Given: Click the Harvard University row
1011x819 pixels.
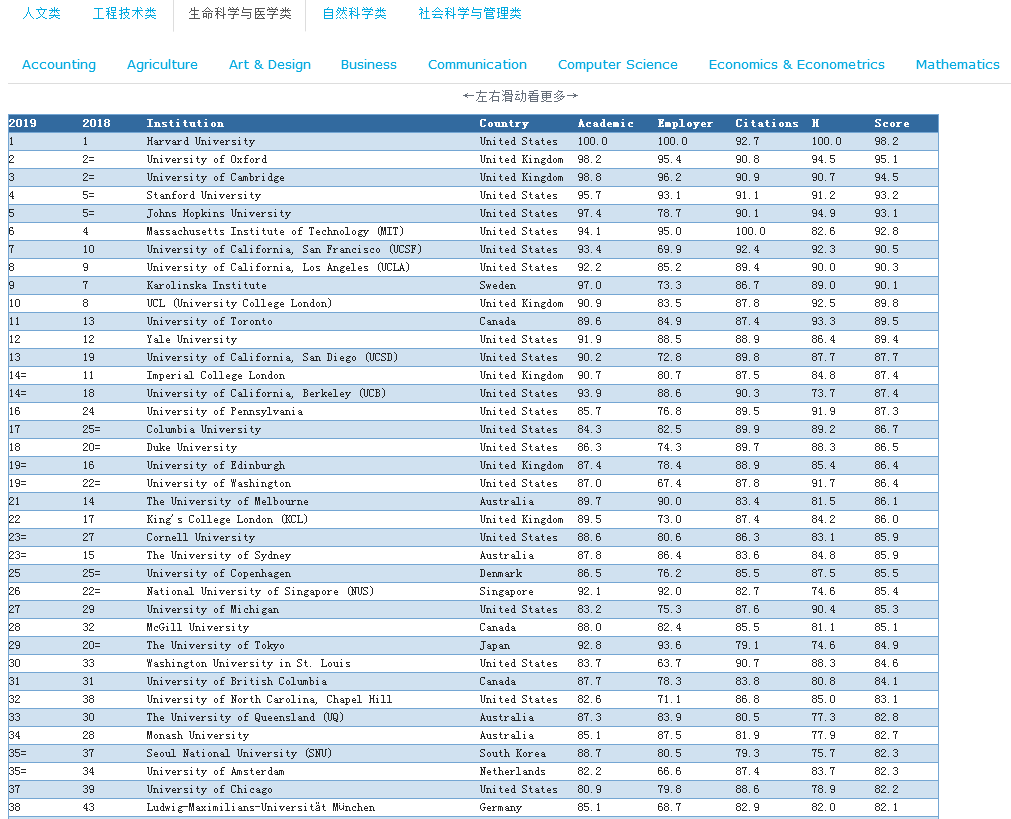Looking at the screenshot, I should coord(201,142).
